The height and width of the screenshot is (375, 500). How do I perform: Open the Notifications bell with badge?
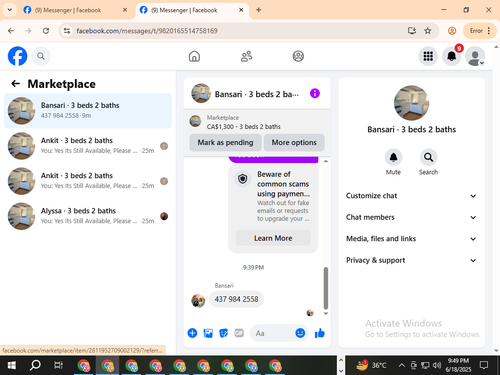[452, 56]
